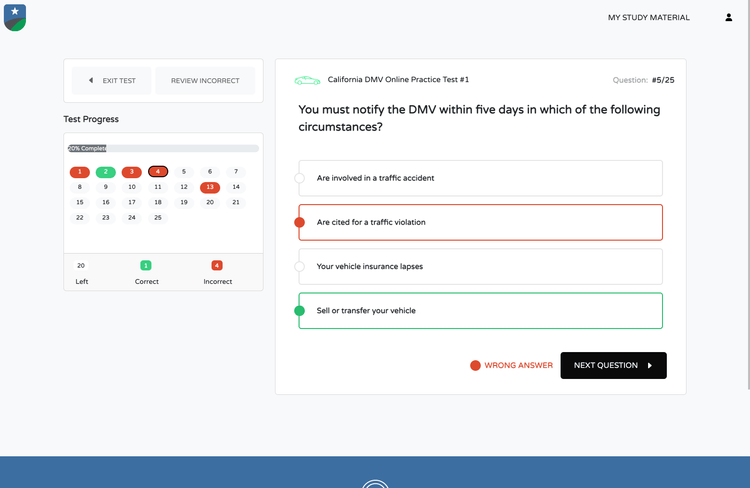The width and height of the screenshot is (750, 488).
Task: Click the red wrong answer indicator dot
Action: (475, 366)
